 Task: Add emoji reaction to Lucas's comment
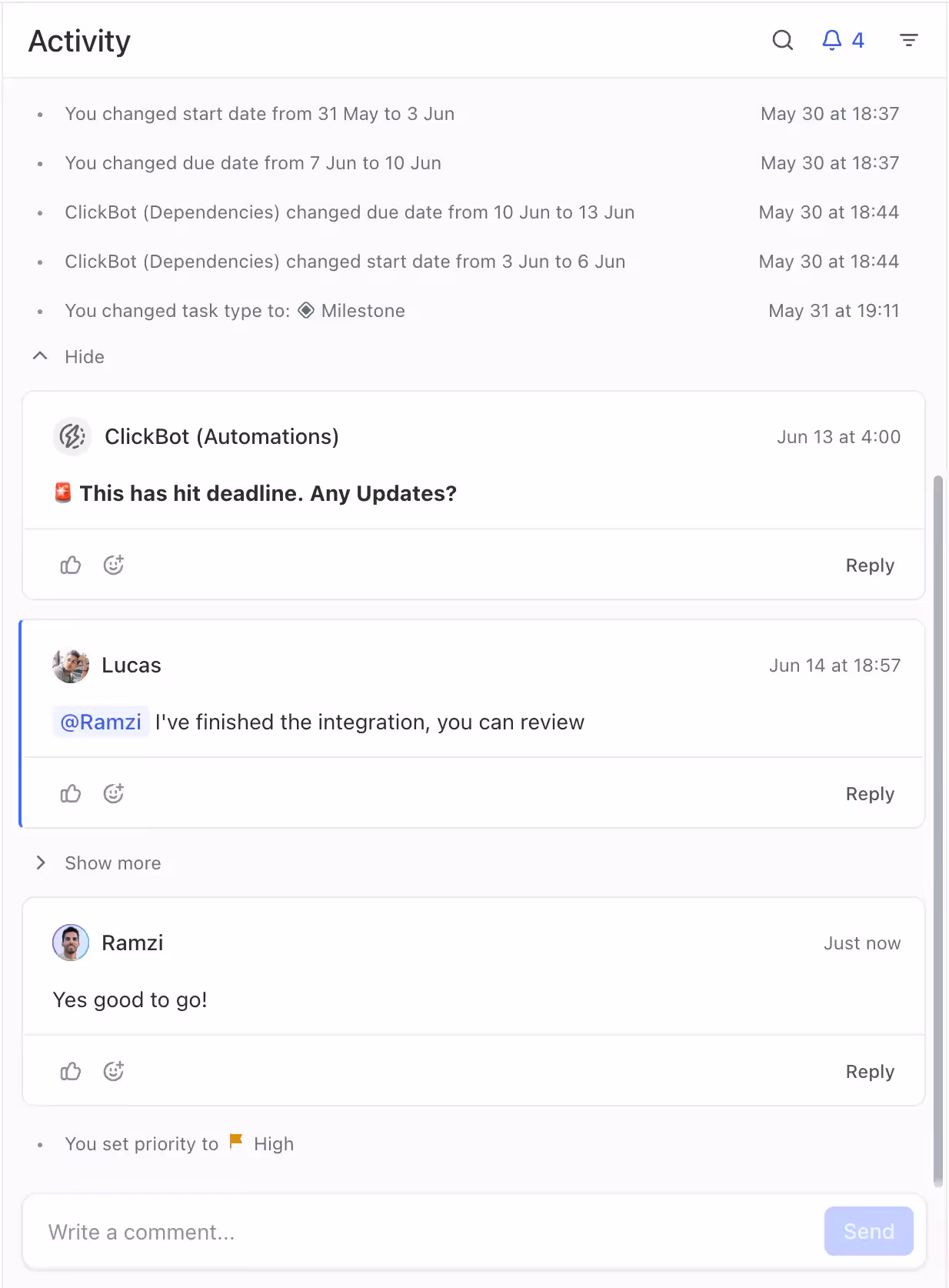tap(114, 793)
